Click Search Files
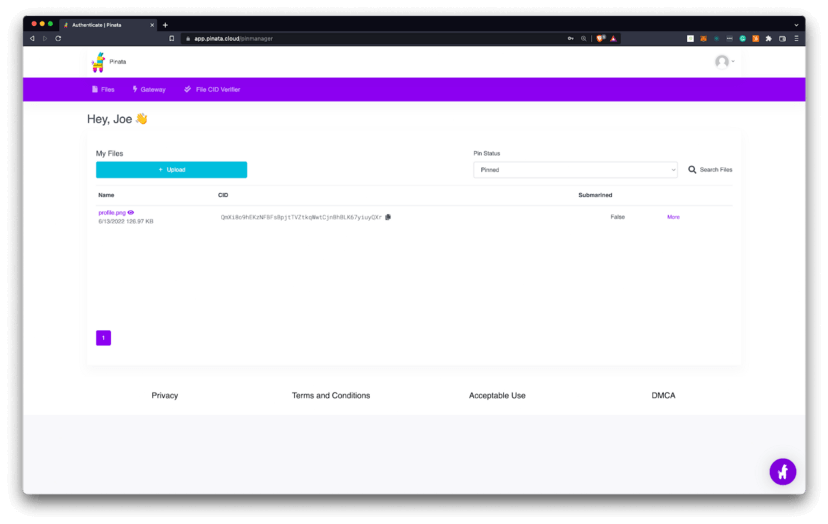Screen dimensions: 828x524 pyautogui.click(x=710, y=170)
